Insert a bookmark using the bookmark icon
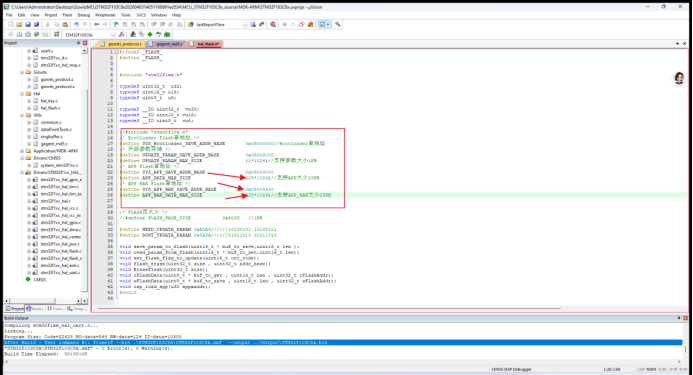Viewport: 693px width, 375px height. tap(116, 24)
